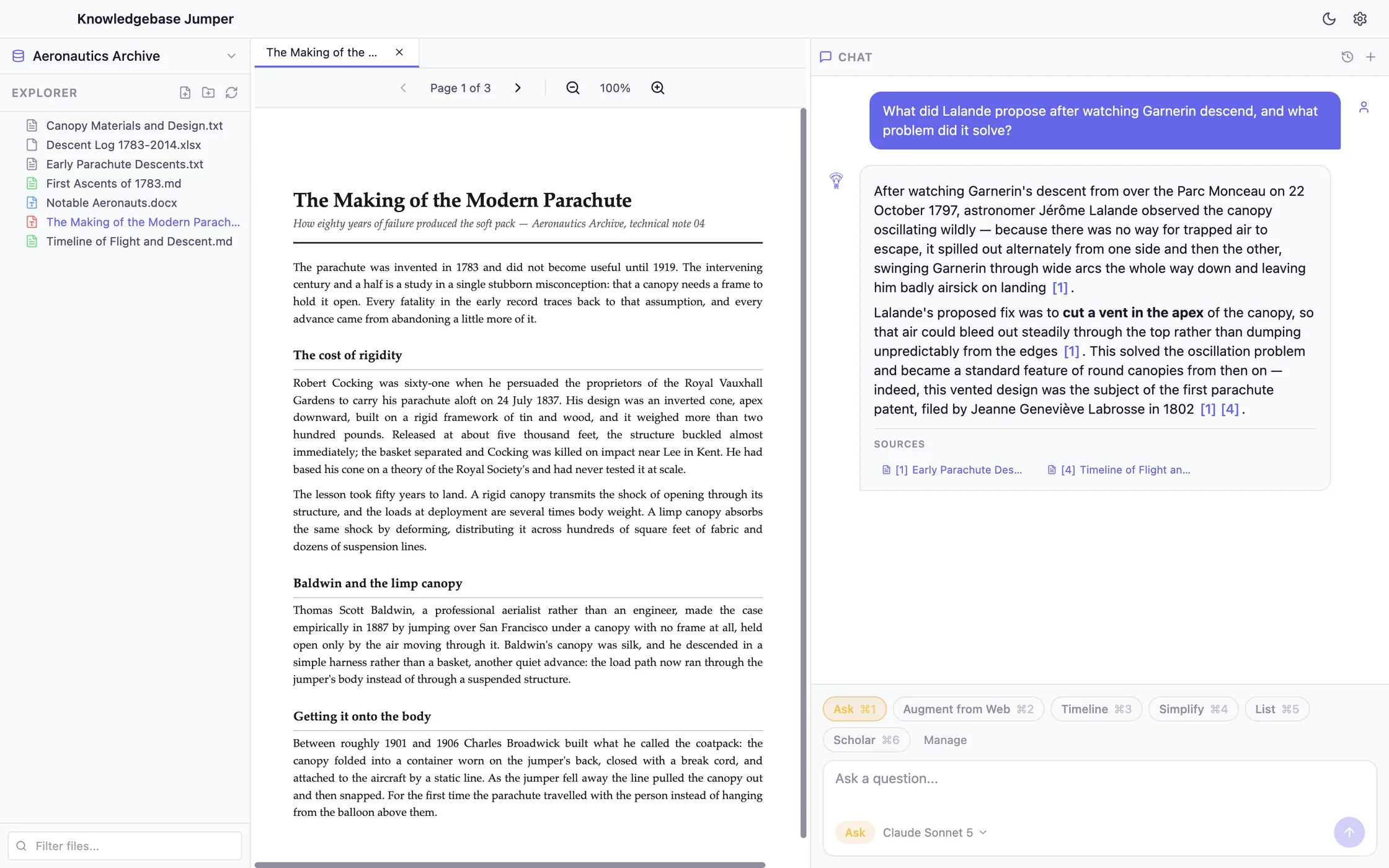Open source [4] Timeline of Flight an...
The image size is (1389, 868).
pyautogui.click(x=1119, y=470)
